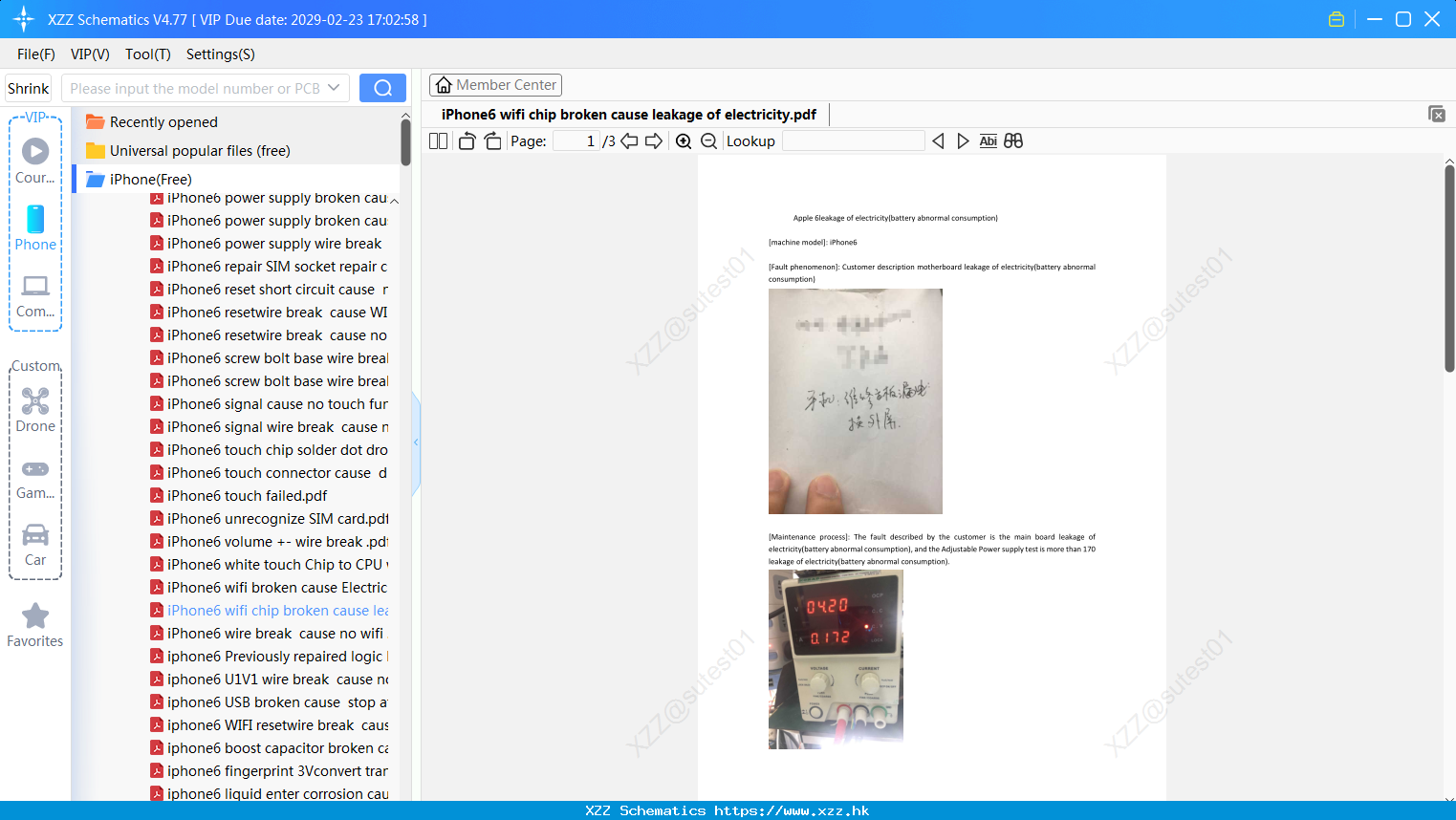
Task: Click the Member Center home icon
Action: pyautogui.click(x=444, y=85)
